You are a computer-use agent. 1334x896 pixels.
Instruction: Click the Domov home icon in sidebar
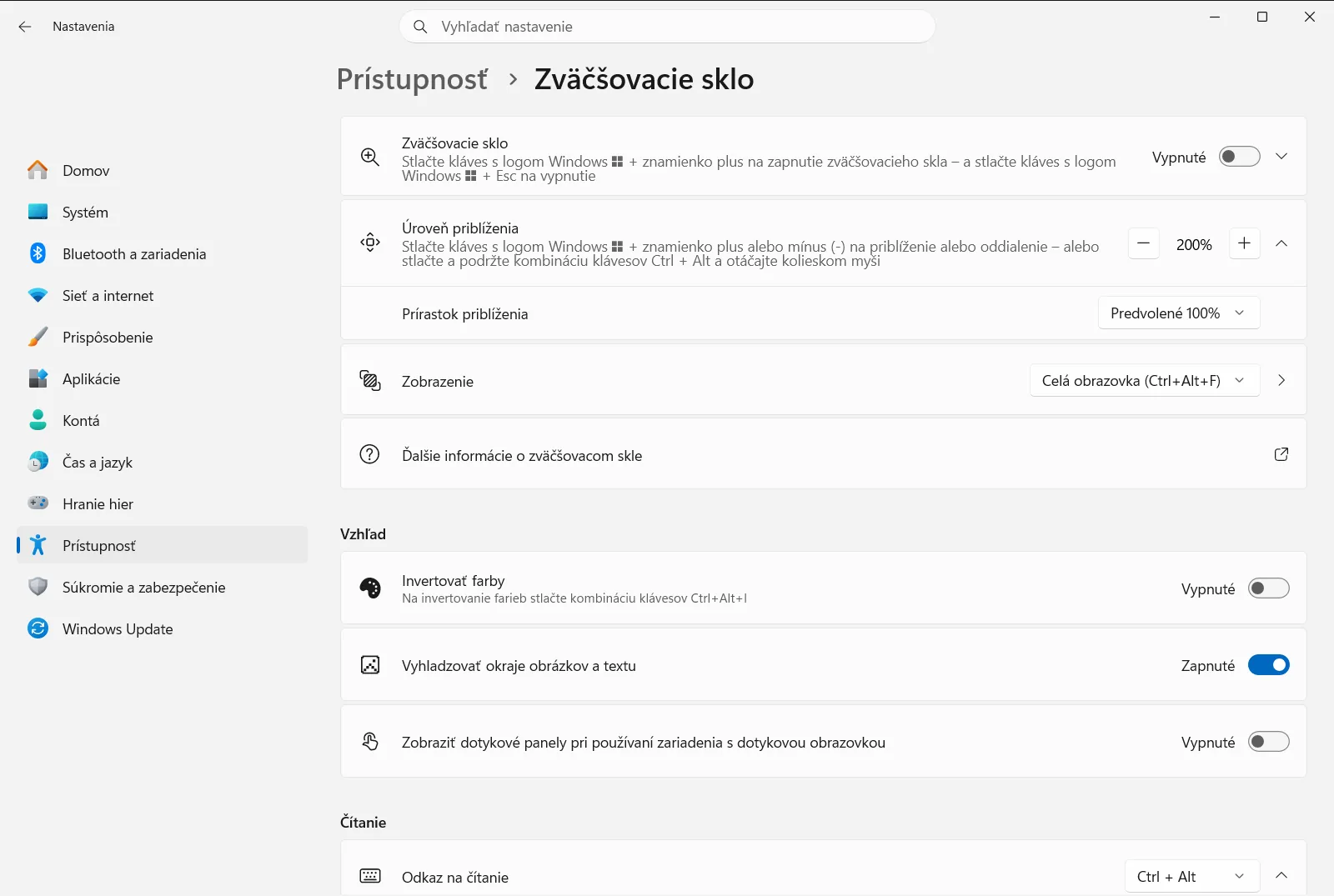pyautogui.click(x=38, y=170)
